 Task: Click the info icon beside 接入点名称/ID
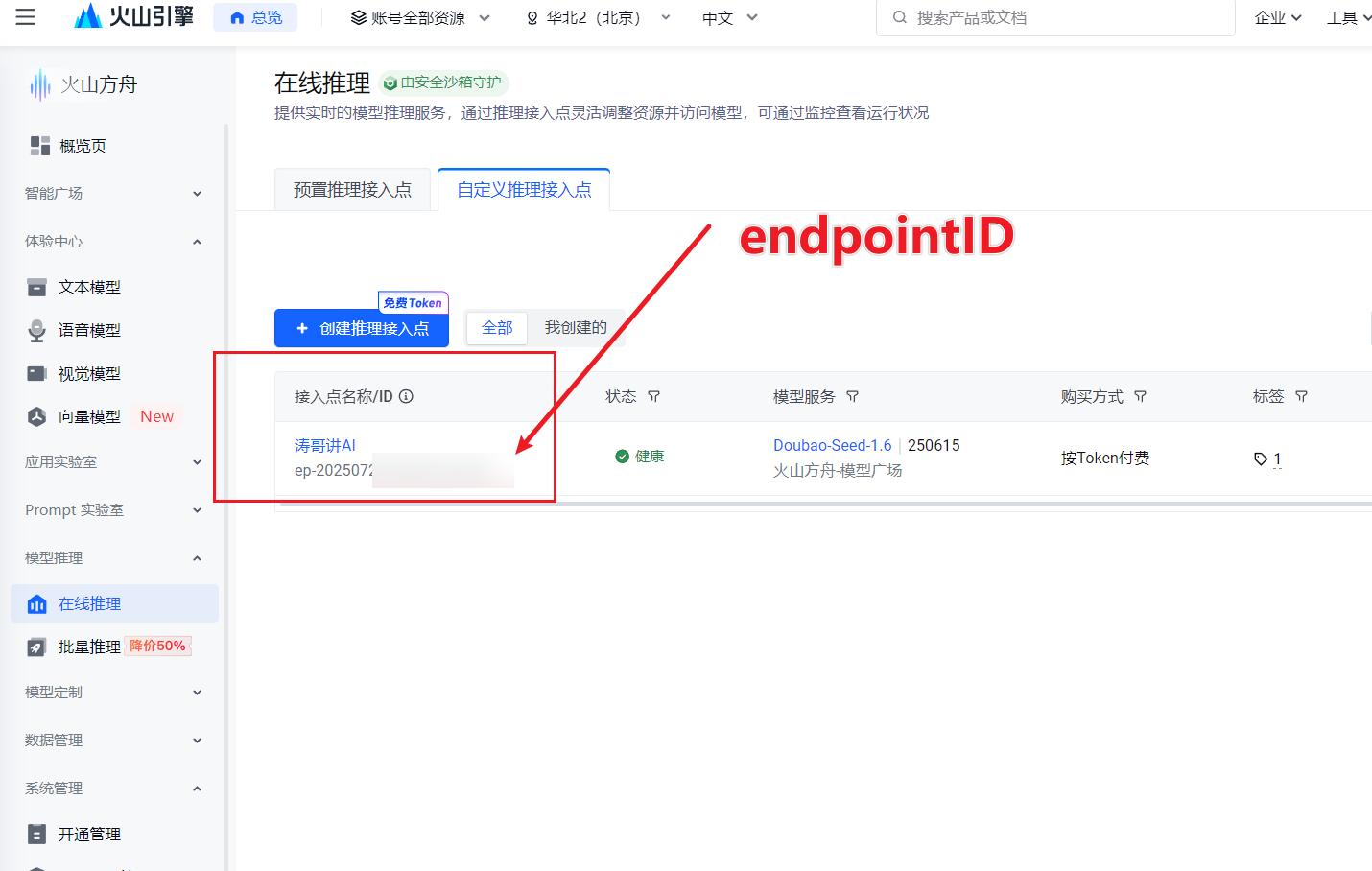406,396
